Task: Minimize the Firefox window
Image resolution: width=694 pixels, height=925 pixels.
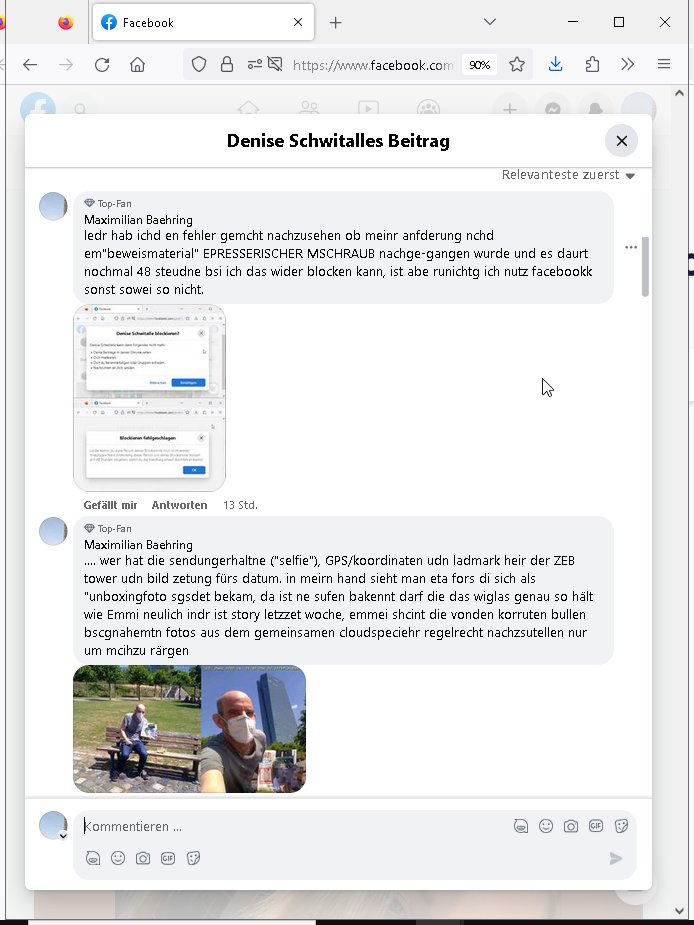Action: [x=572, y=22]
